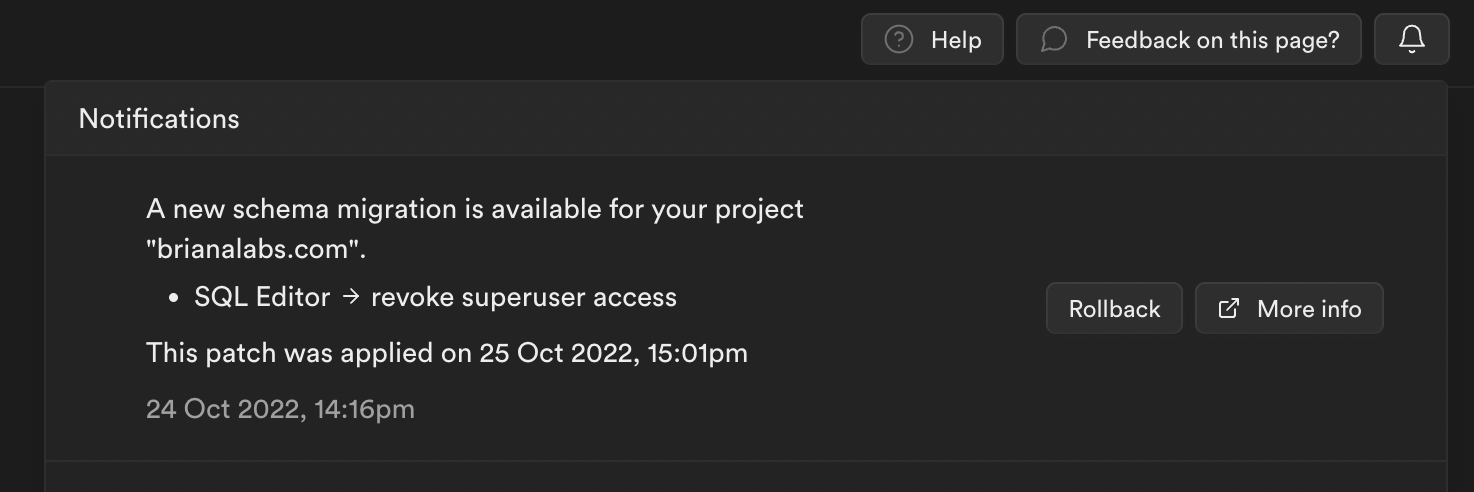The height and width of the screenshot is (492, 1474).
Task: Click the divider line below the notification
Action: (x=745, y=461)
